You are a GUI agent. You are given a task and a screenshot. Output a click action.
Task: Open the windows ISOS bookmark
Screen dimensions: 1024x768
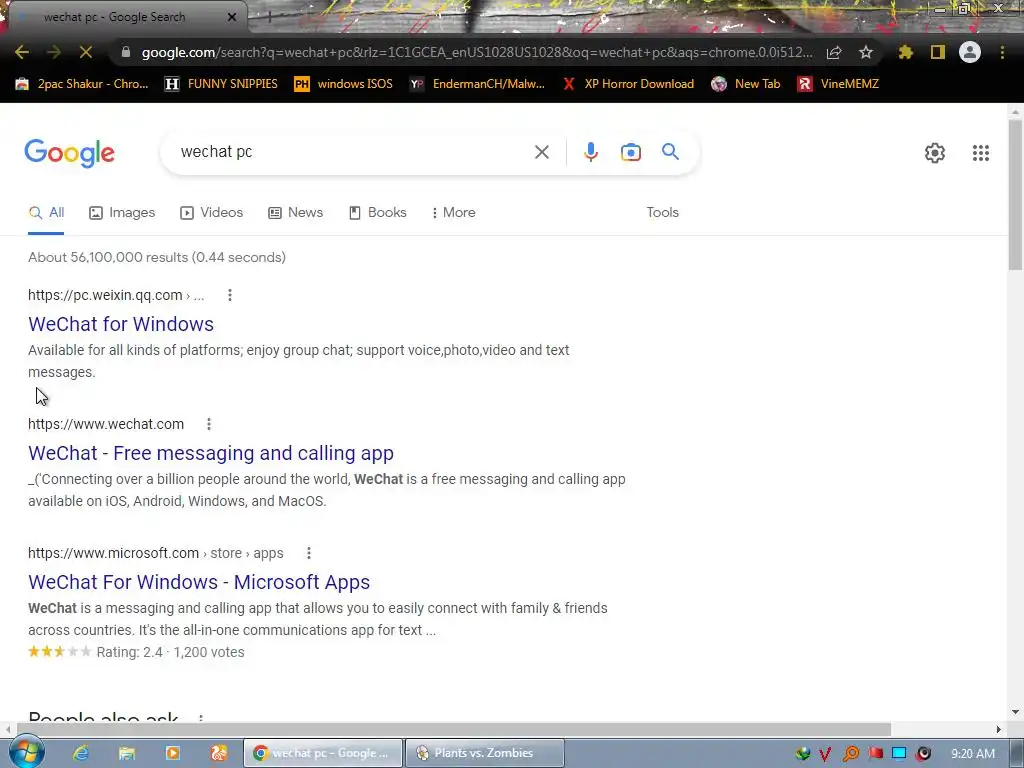344,84
